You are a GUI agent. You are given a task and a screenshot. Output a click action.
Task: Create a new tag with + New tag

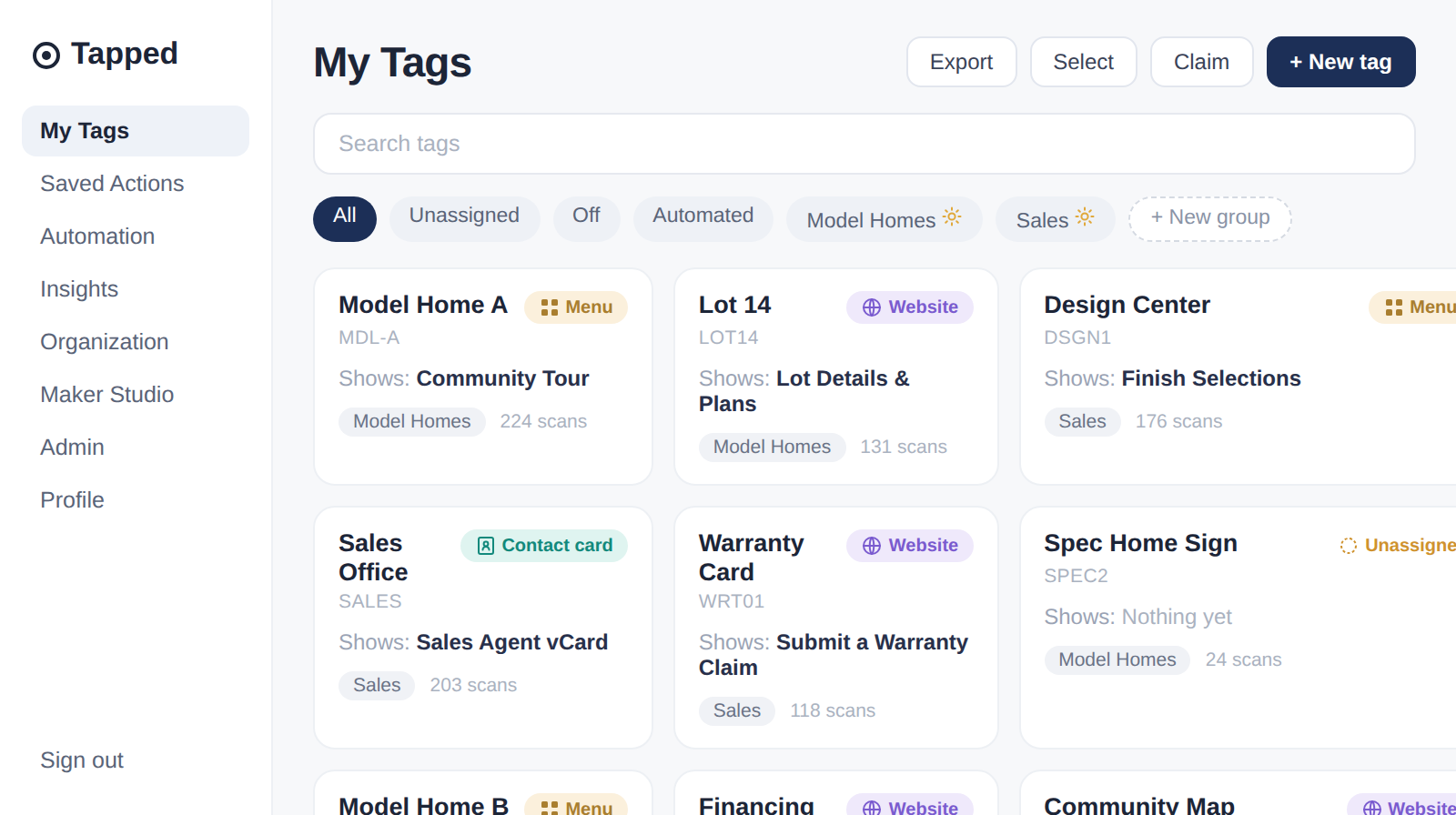[1340, 62]
